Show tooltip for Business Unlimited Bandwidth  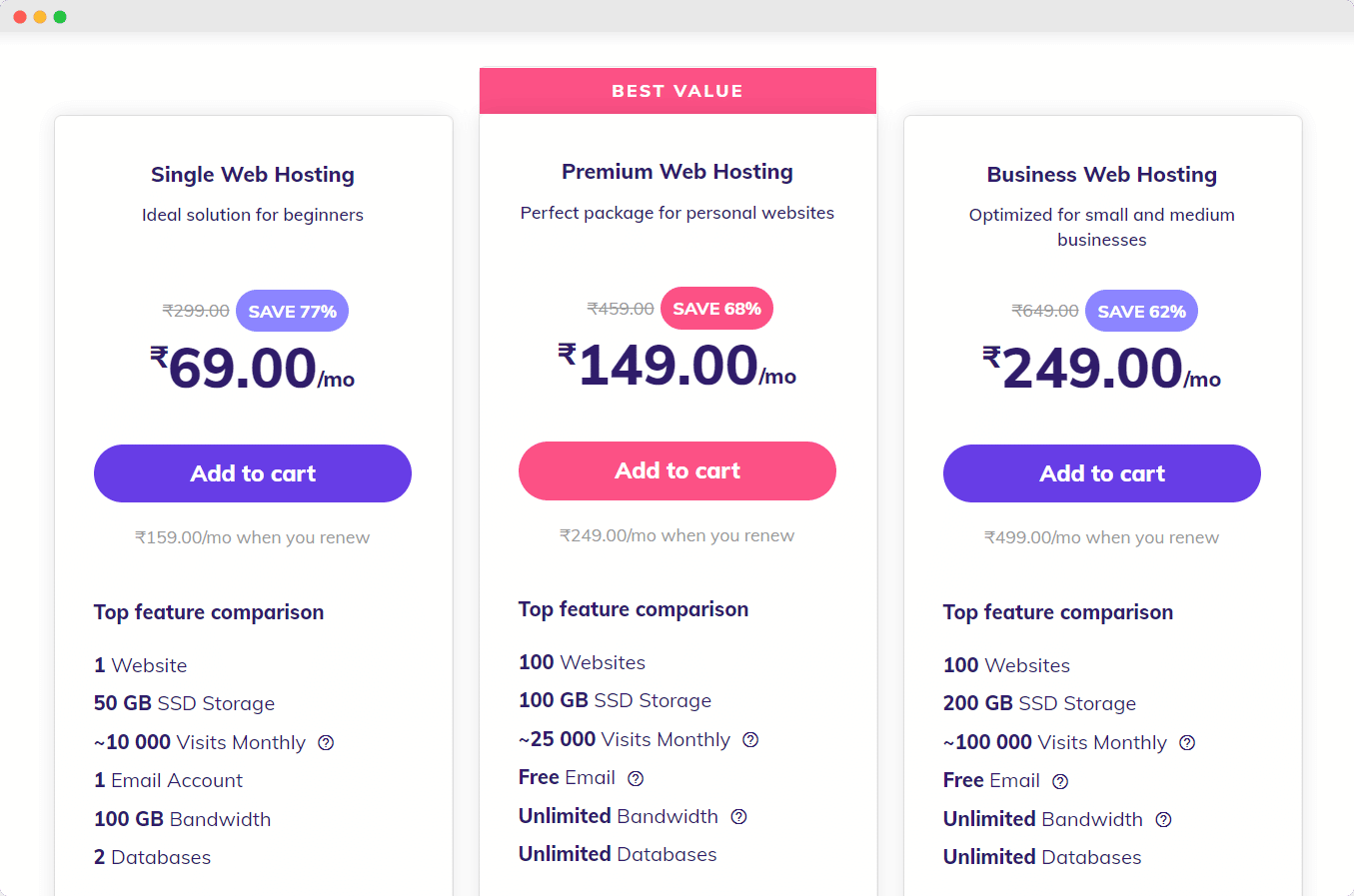pos(1163,820)
